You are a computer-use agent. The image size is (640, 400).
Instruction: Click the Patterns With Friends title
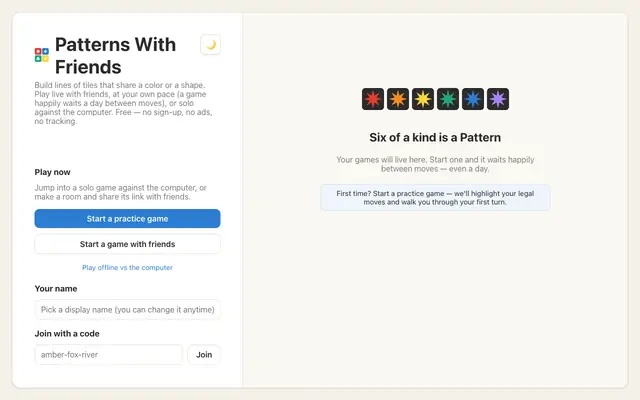tap(116, 56)
